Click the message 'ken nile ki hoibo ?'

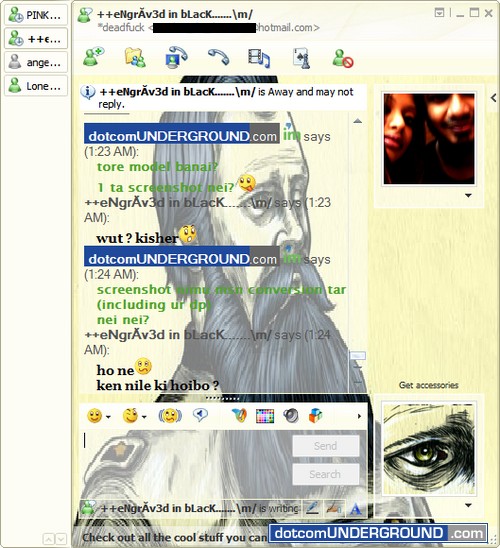(158, 385)
